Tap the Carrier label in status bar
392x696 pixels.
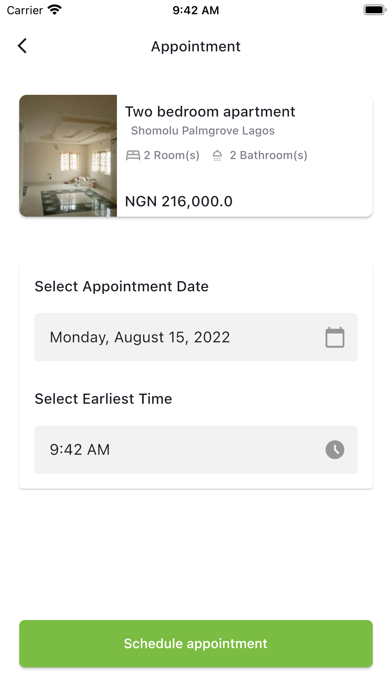coord(24,10)
